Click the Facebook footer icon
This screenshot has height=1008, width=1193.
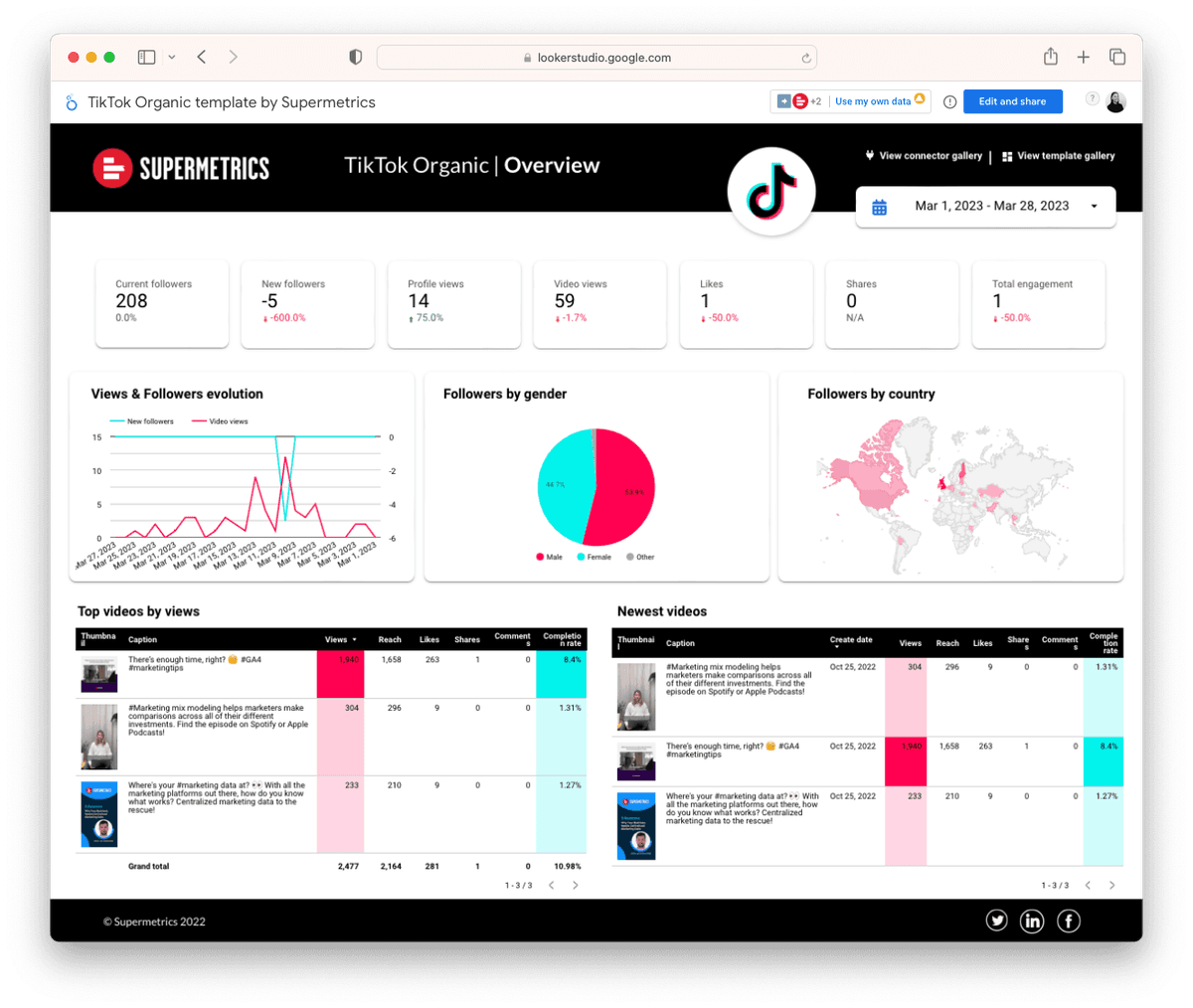pyautogui.click(x=1068, y=921)
